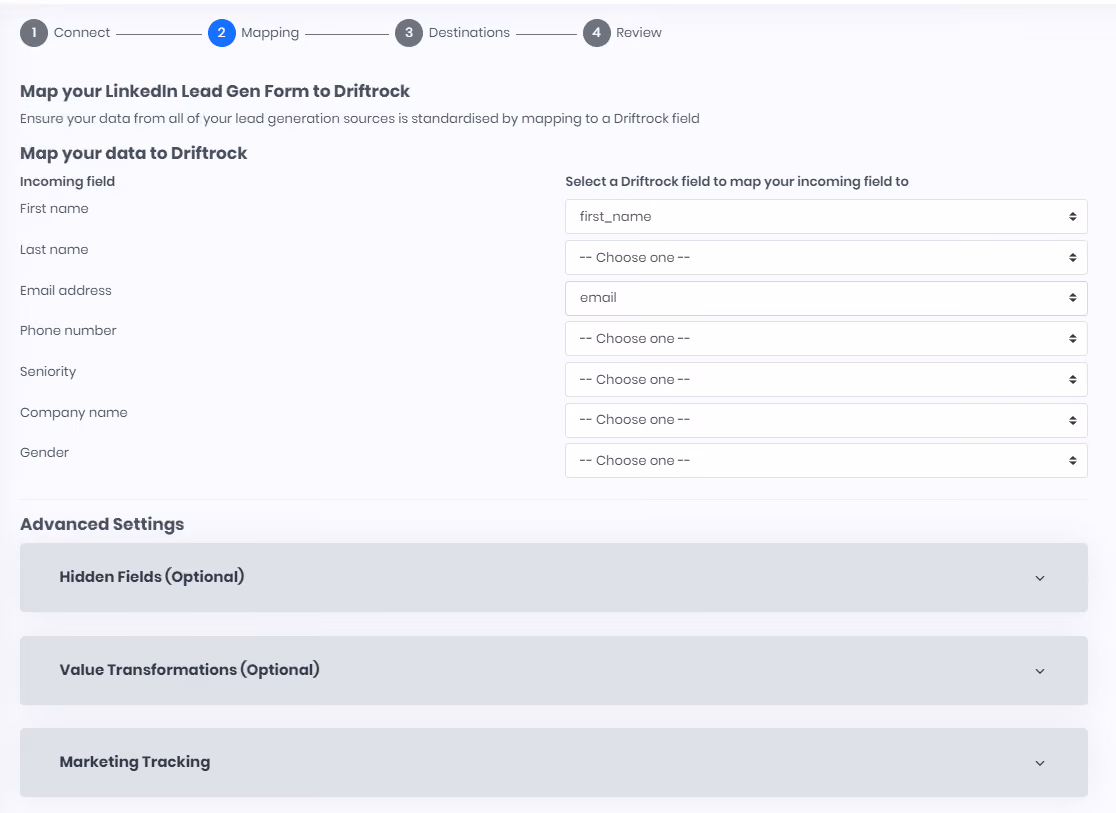Click the 'Email address' incoming field label
The height and width of the screenshot is (813, 1116).
click(65, 290)
